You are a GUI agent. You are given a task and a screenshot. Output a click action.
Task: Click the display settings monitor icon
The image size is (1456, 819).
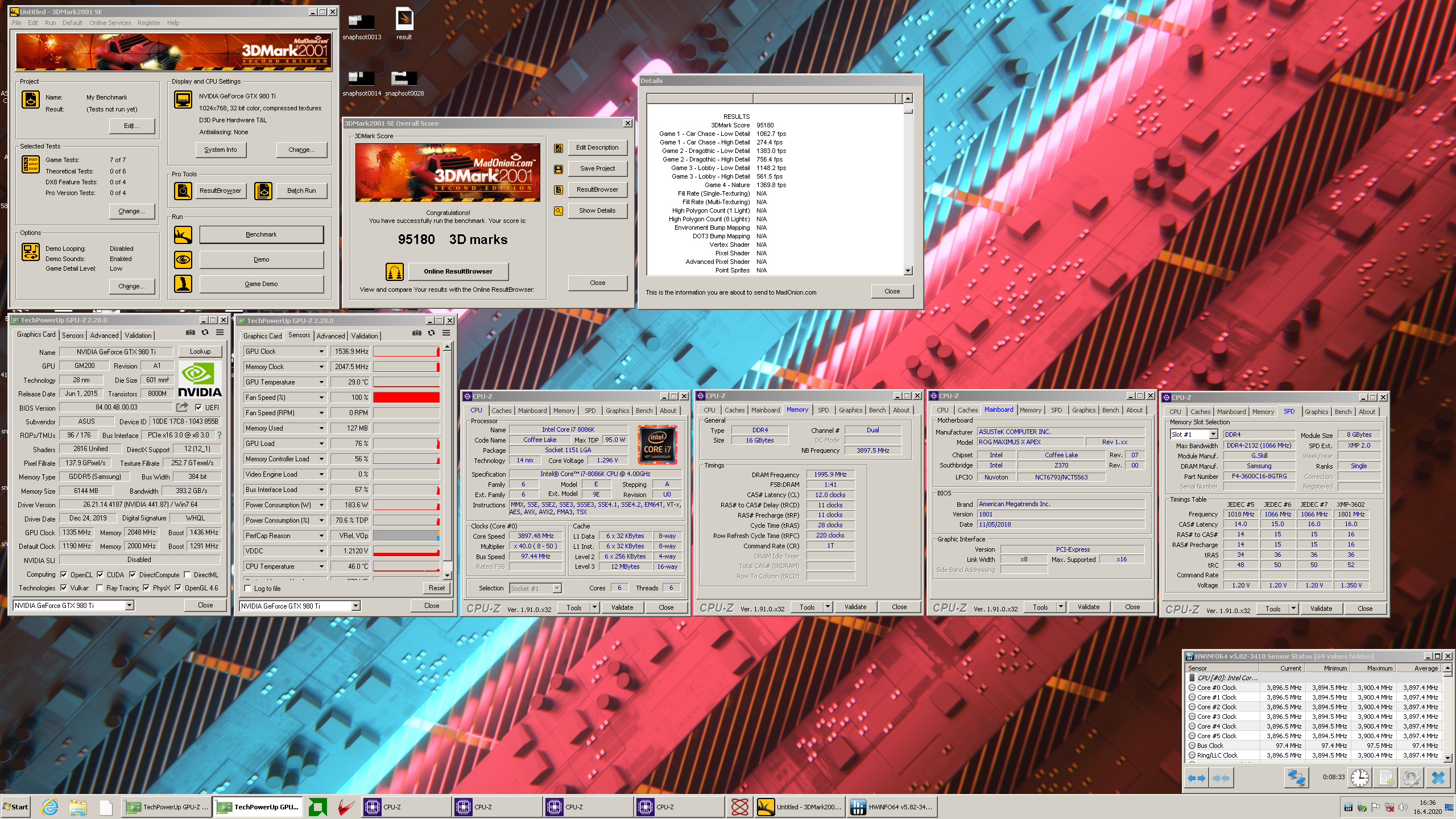pos(183,100)
